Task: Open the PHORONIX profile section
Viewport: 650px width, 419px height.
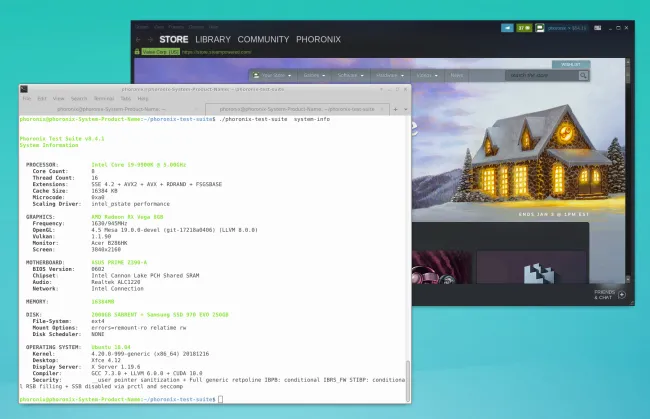Action: (318, 39)
